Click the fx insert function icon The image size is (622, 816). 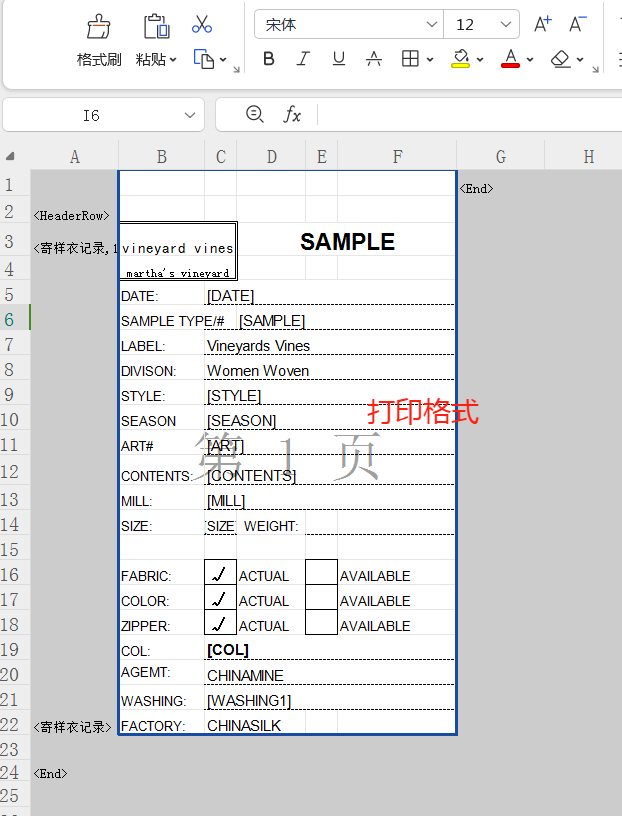click(292, 114)
